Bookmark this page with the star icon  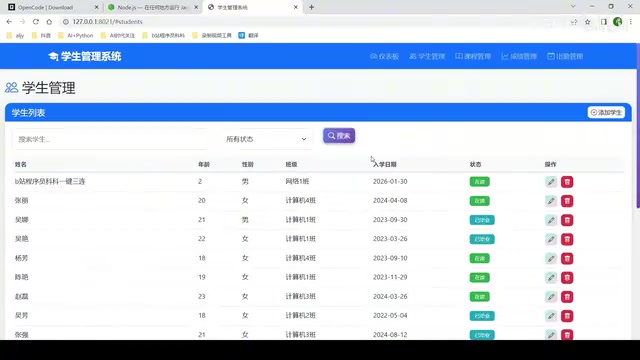(588, 22)
